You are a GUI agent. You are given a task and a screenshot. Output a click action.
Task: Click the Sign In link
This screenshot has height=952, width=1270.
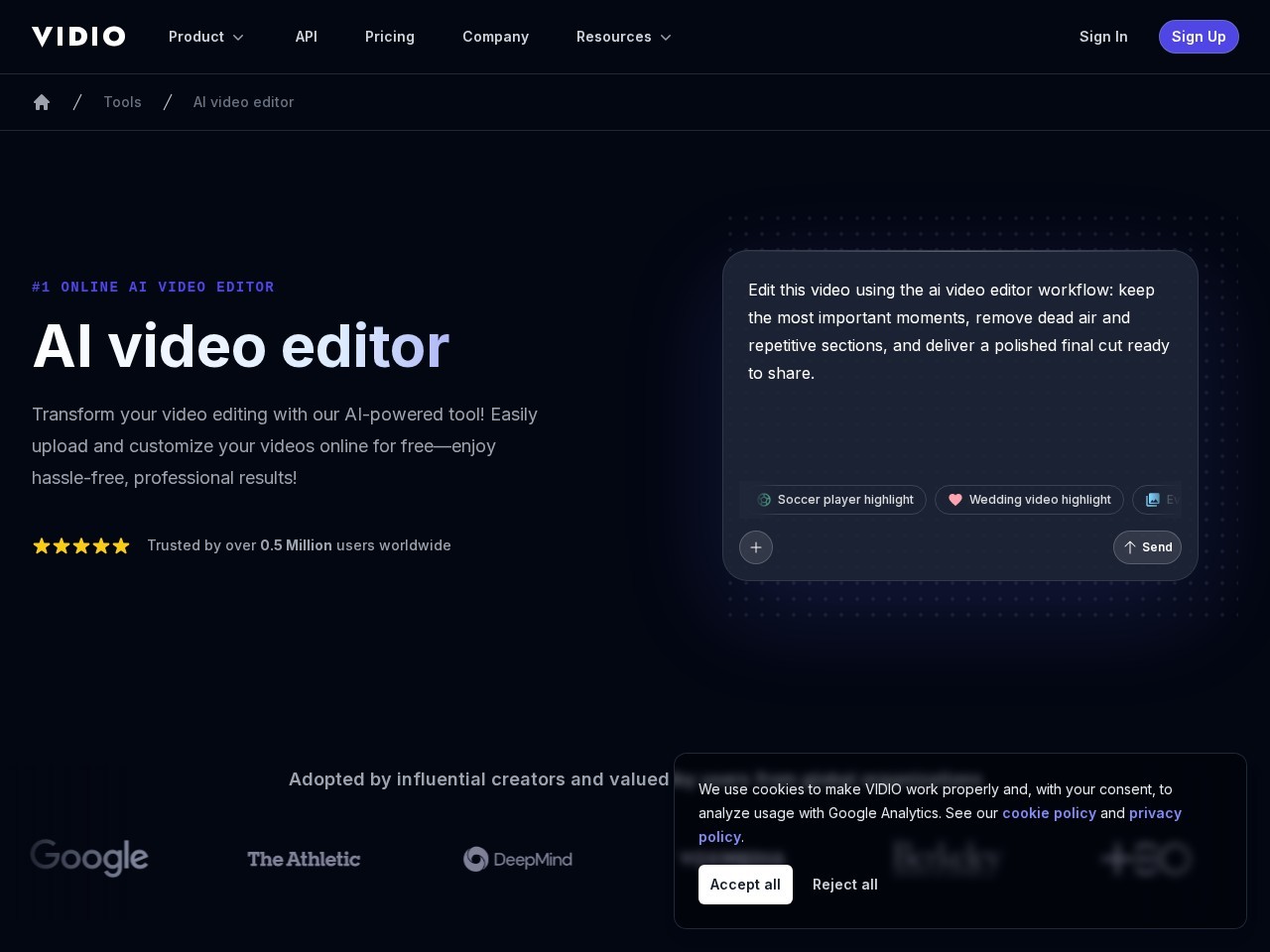[1103, 37]
